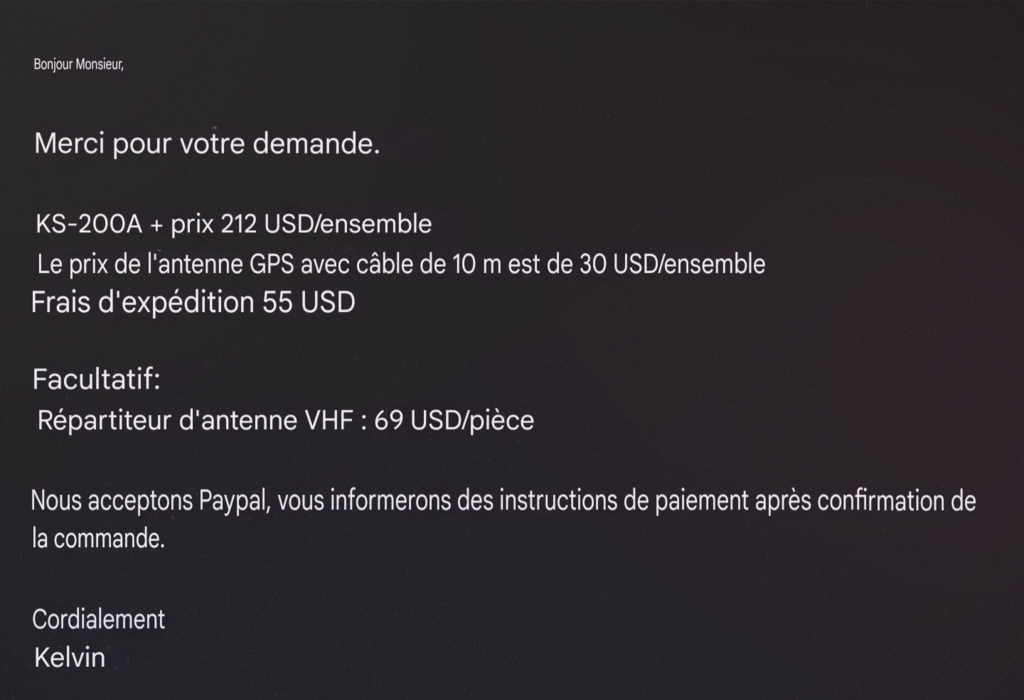Click the line 'Frais d'expédition 55 USD'
This screenshot has width=1024, height=700.
click(x=193, y=303)
